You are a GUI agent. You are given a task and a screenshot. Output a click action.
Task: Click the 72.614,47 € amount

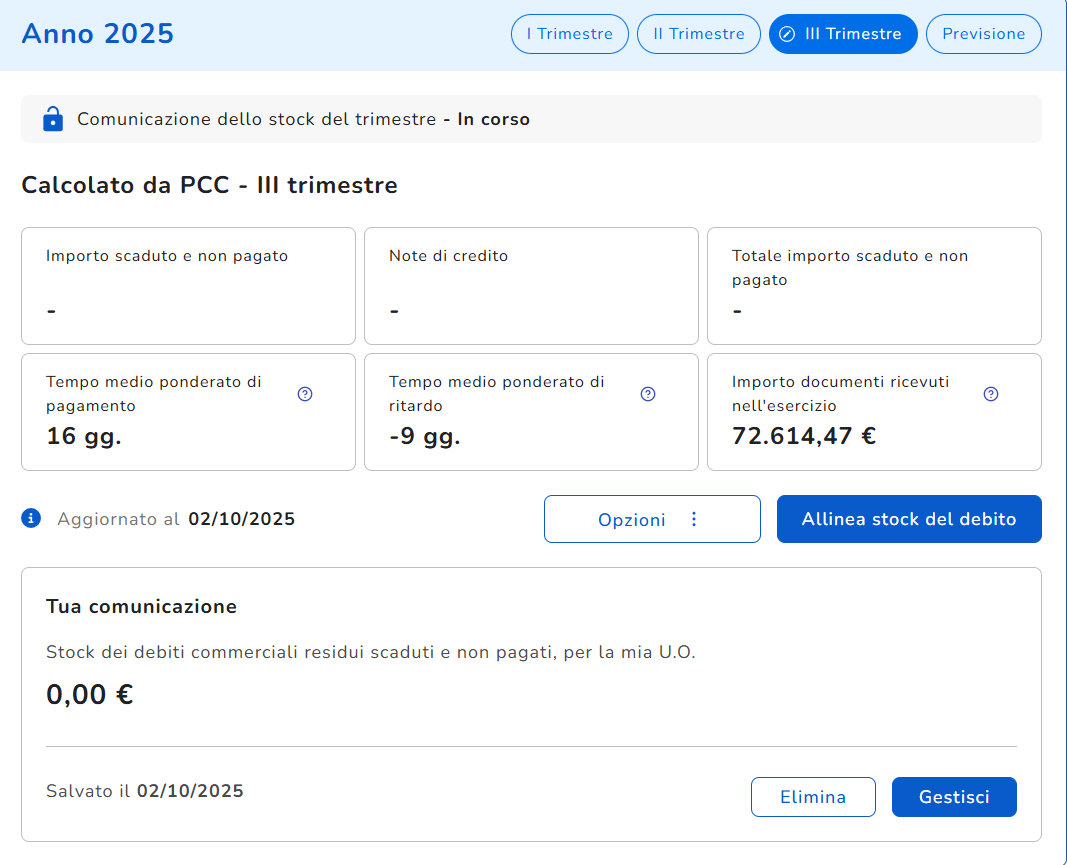click(804, 436)
